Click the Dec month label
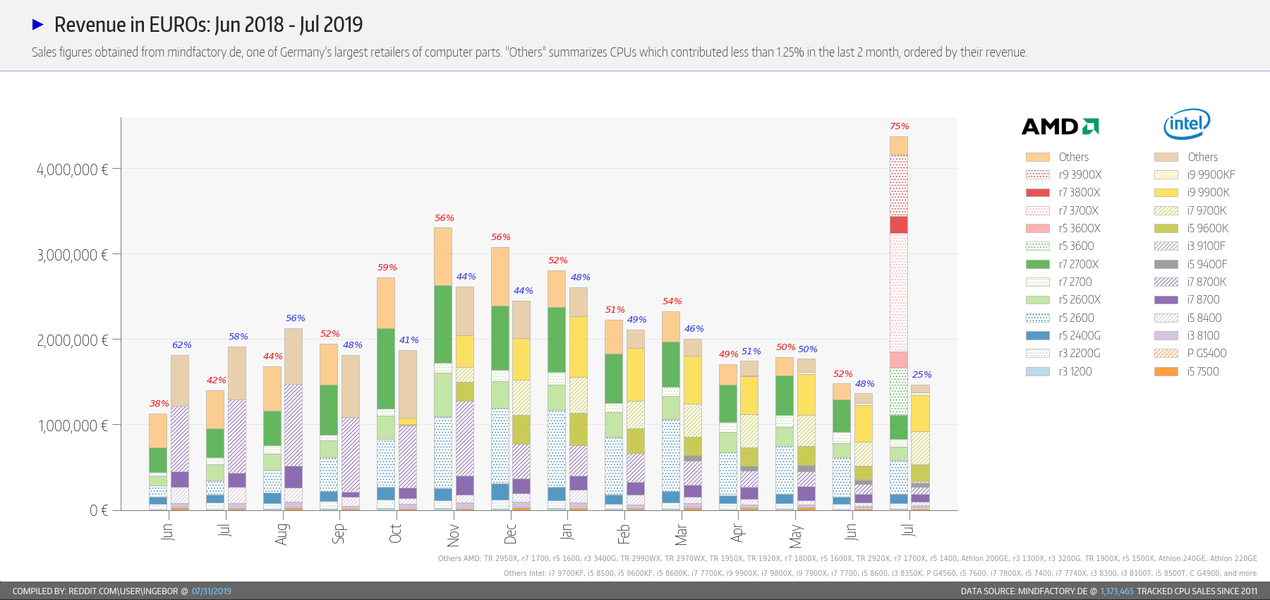 pyautogui.click(x=511, y=532)
